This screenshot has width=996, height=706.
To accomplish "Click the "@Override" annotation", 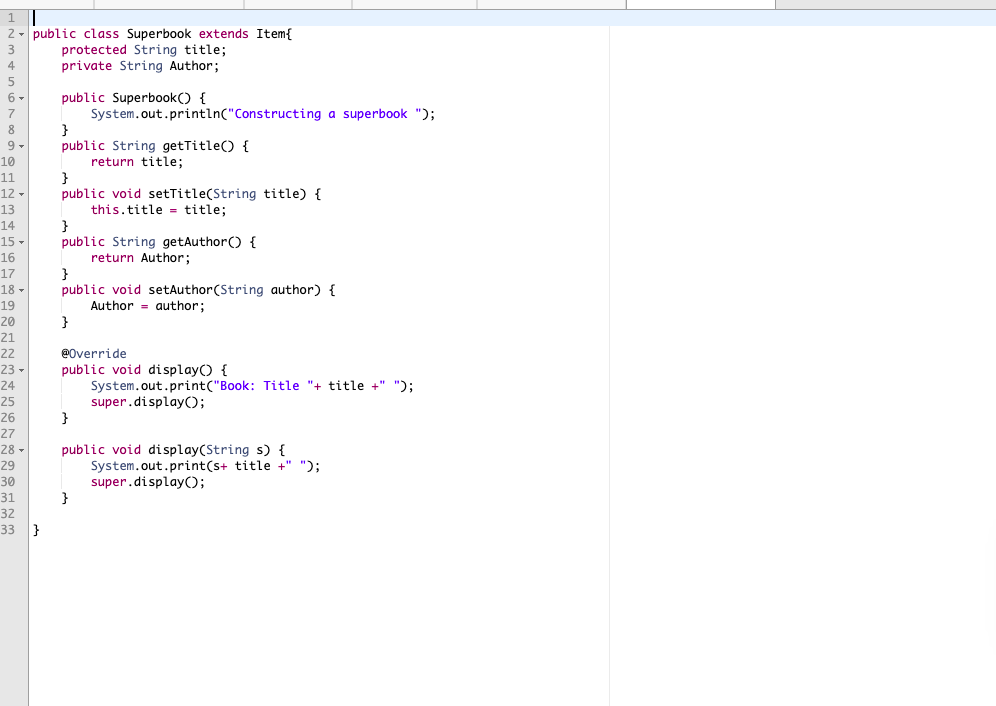I will [x=94, y=353].
